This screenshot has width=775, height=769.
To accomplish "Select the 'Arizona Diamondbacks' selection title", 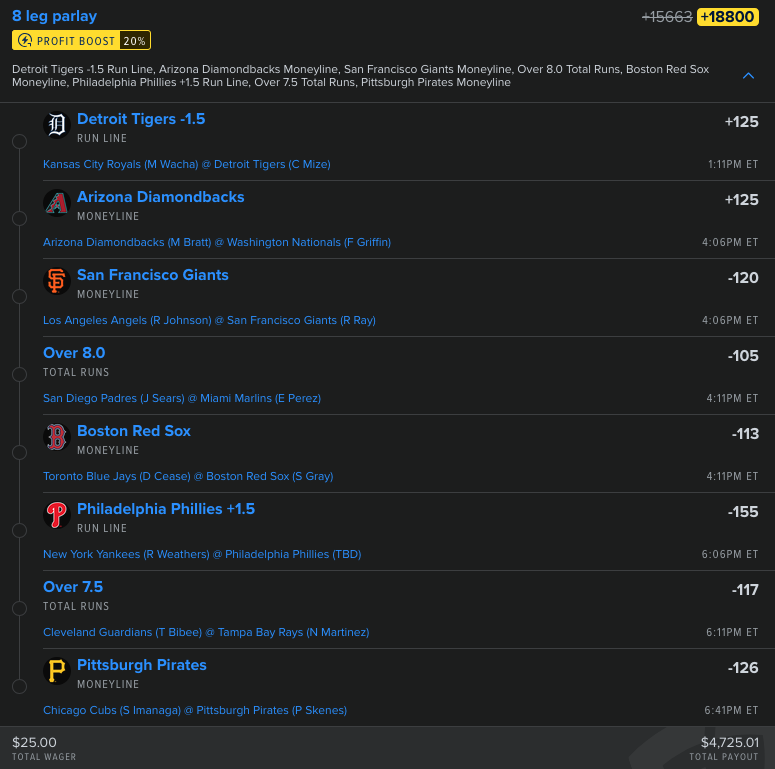I will [x=161, y=197].
